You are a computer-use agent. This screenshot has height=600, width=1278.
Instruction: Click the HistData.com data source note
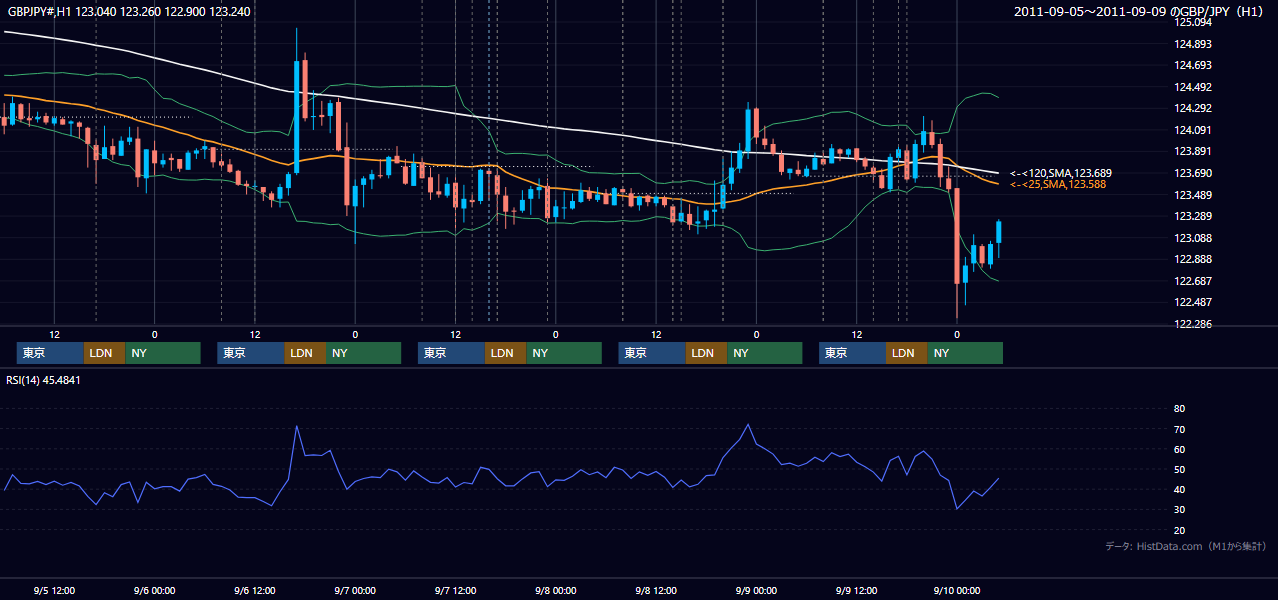pyautogui.click(x=1186, y=546)
